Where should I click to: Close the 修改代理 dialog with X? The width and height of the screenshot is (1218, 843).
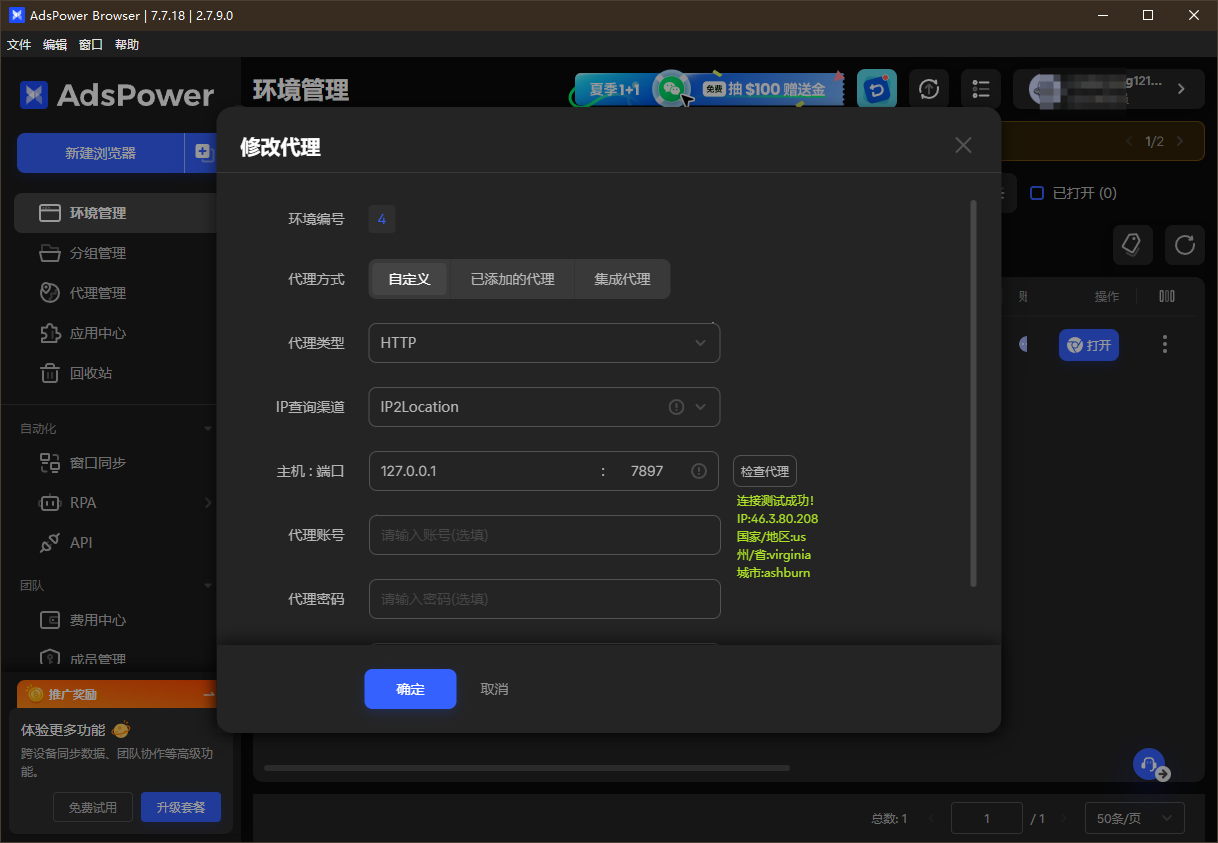(963, 145)
